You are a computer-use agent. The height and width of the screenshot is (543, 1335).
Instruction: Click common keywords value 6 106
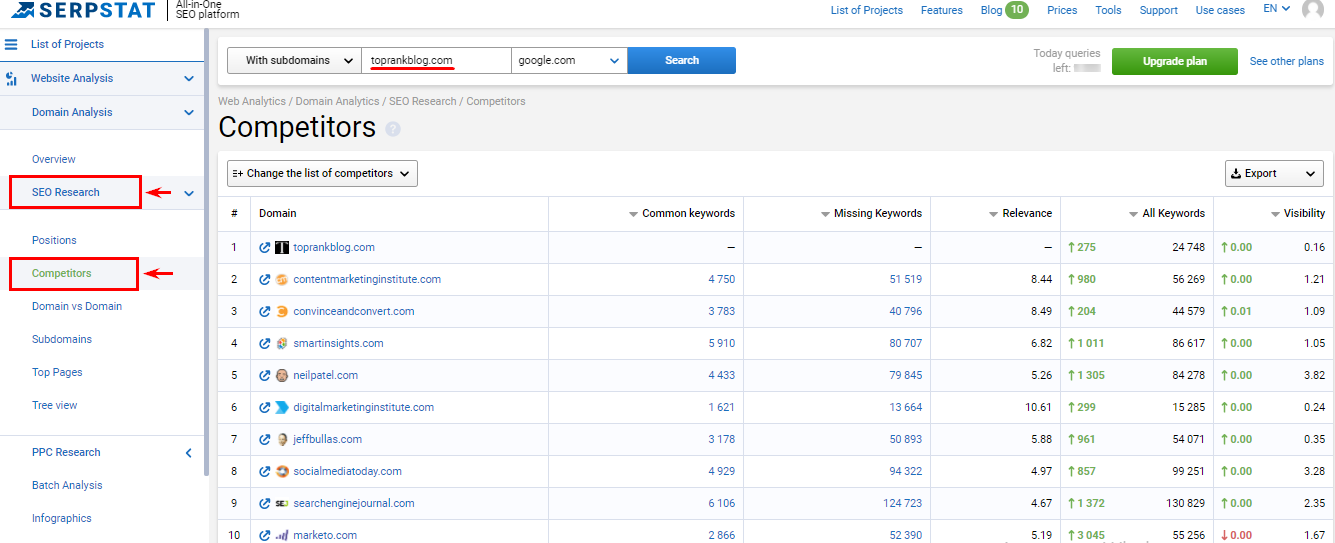722,503
